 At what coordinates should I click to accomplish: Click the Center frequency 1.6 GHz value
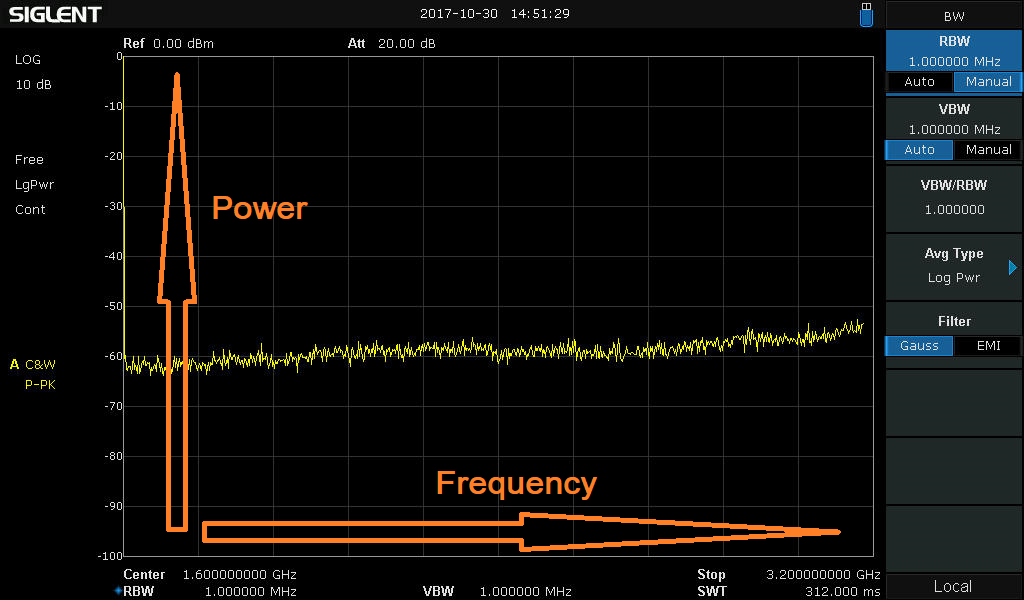click(240, 575)
